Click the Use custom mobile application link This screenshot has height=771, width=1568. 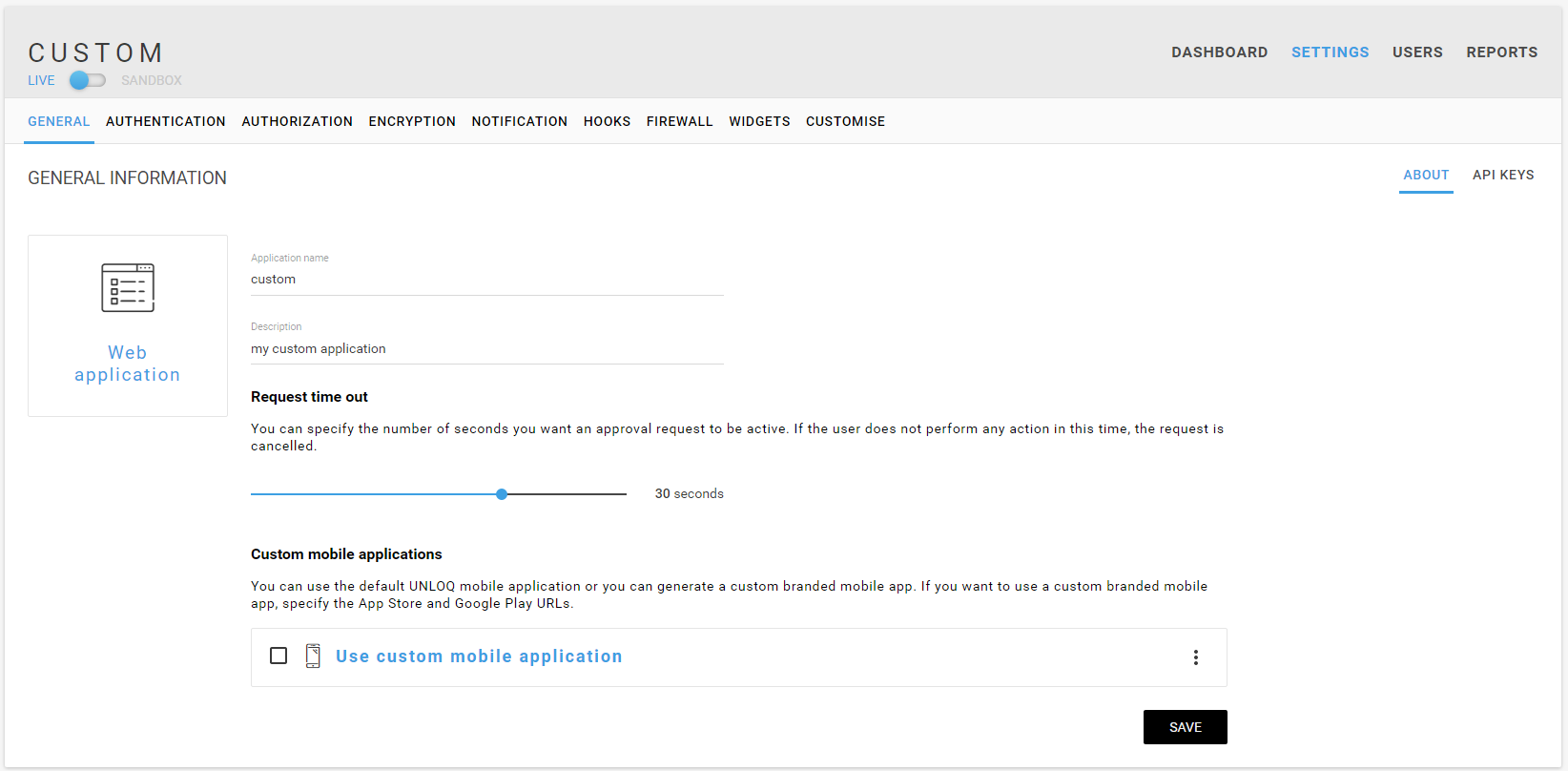(x=479, y=656)
